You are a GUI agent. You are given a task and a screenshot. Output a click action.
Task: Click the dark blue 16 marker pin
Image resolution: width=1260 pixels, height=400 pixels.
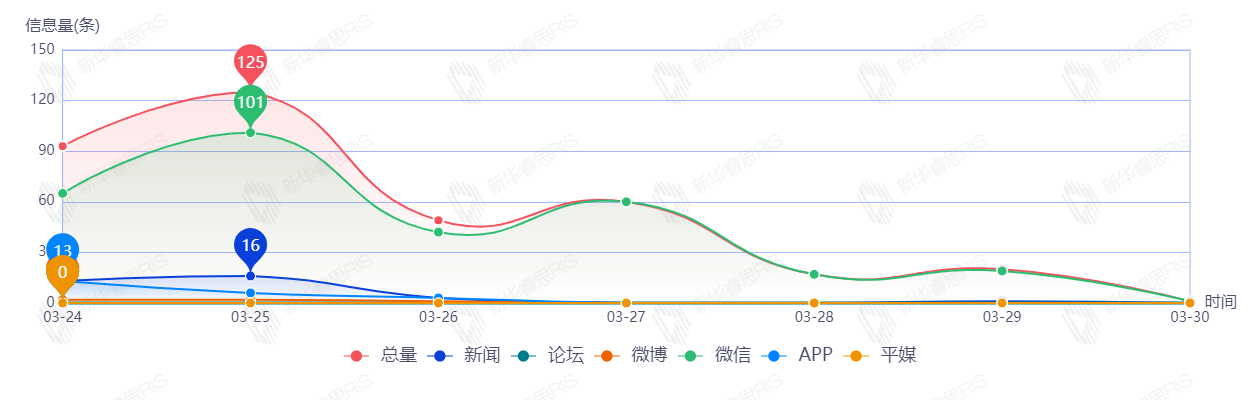(250, 245)
